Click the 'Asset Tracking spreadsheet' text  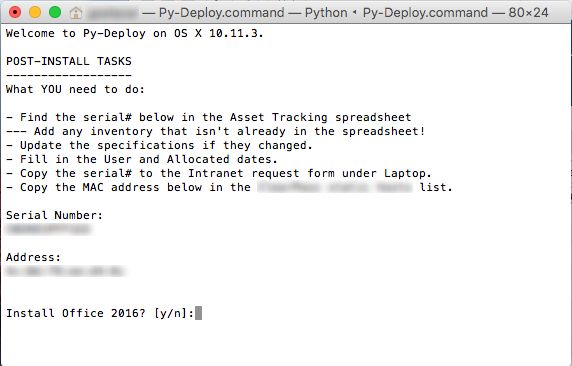[321, 117]
